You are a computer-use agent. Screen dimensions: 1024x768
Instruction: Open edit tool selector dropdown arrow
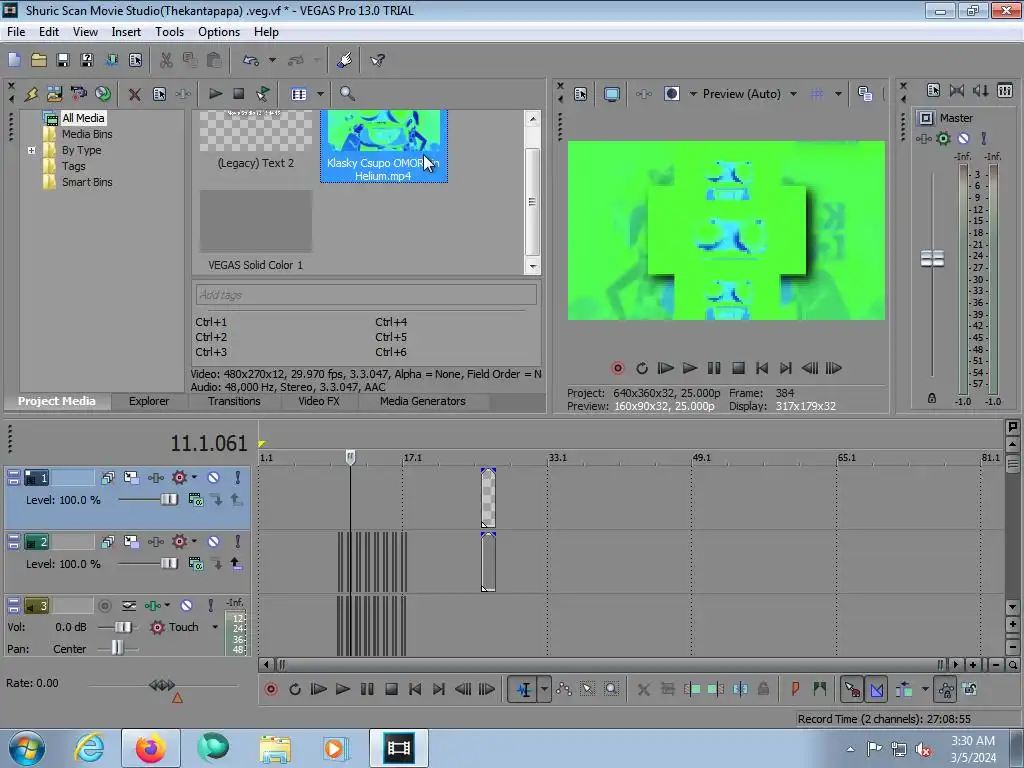(544, 689)
